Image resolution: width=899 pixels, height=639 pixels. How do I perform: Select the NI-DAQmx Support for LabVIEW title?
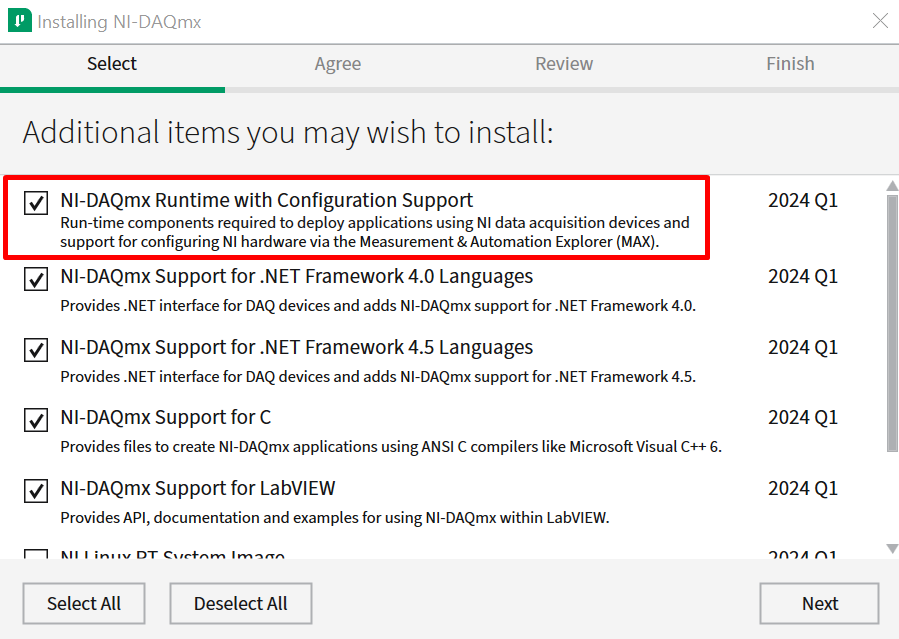pos(198,488)
